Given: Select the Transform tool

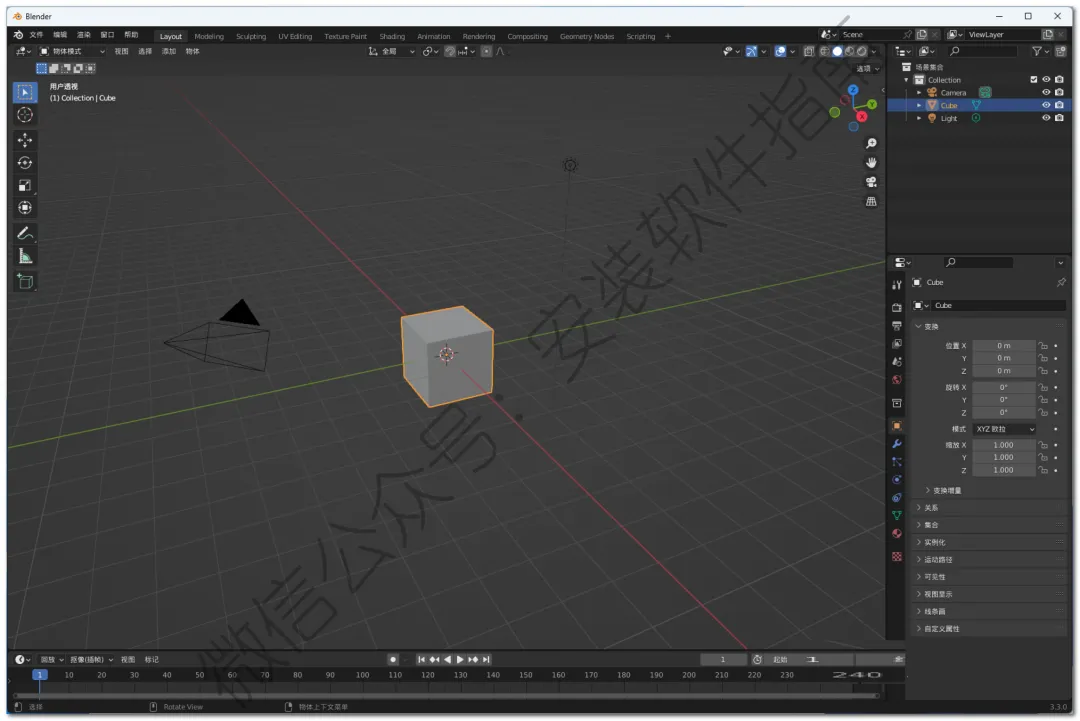Looking at the screenshot, I should (25, 208).
